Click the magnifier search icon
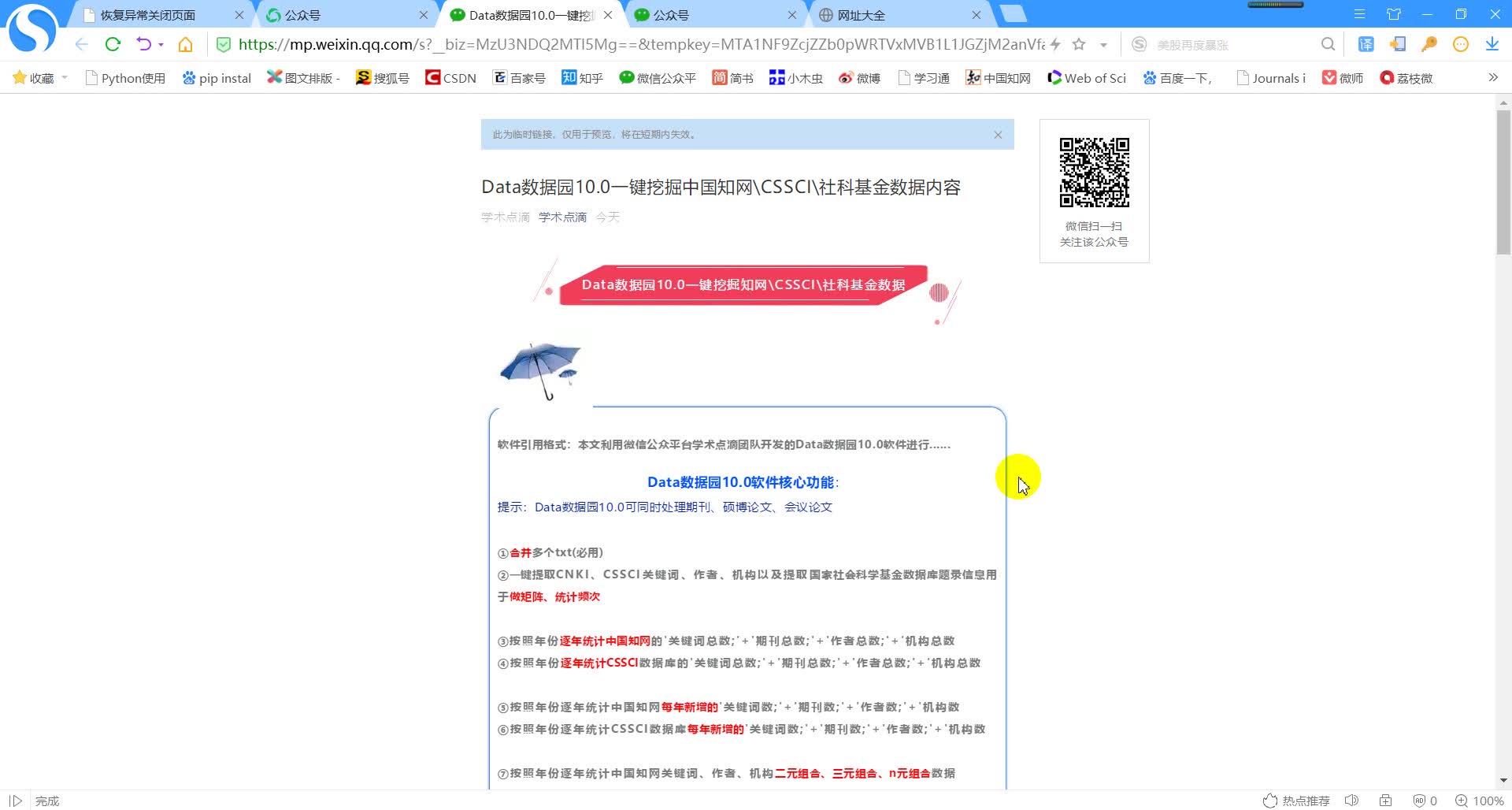1512x810 pixels. tap(1328, 45)
